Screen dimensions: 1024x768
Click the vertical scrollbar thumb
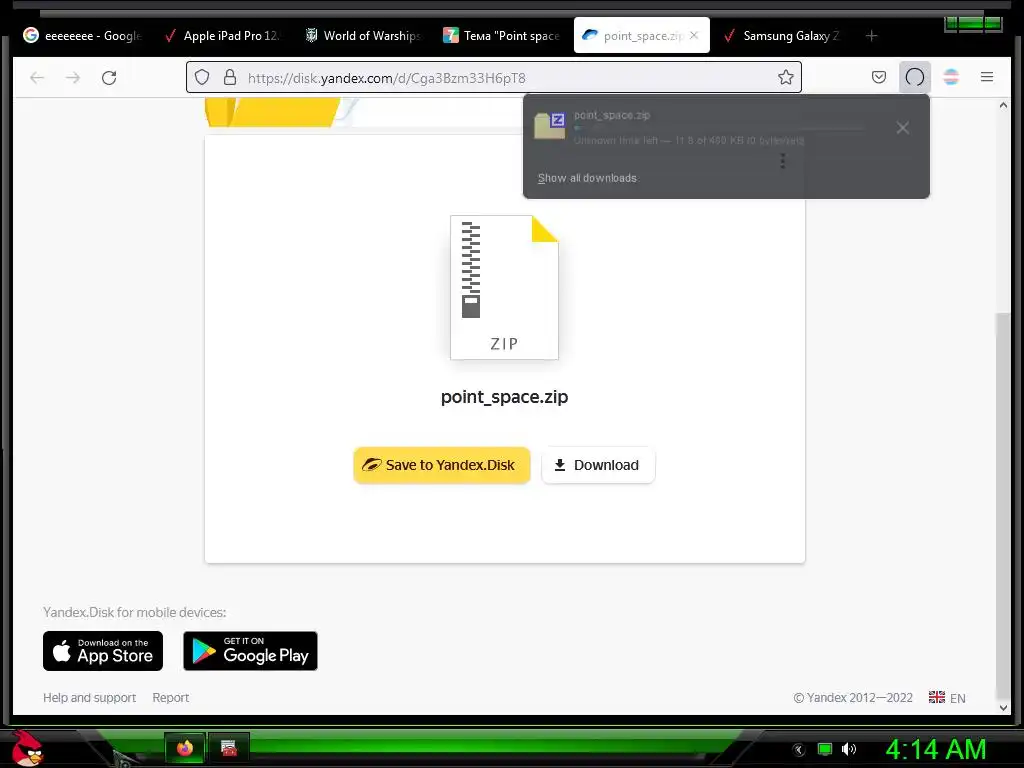pos(1003,506)
